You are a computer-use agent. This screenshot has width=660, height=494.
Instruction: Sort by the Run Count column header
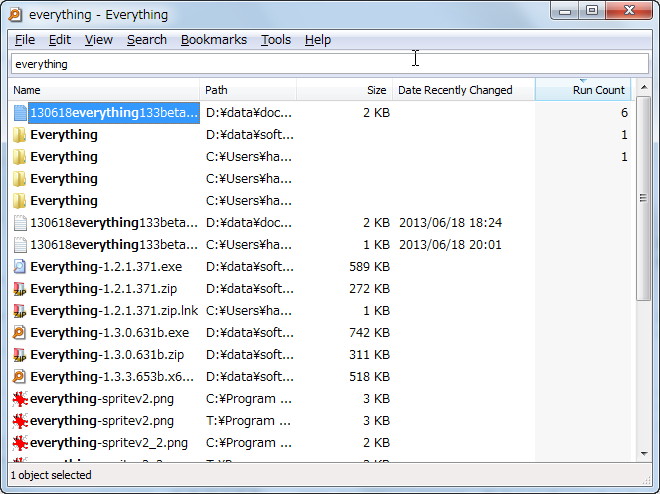pos(583,90)
